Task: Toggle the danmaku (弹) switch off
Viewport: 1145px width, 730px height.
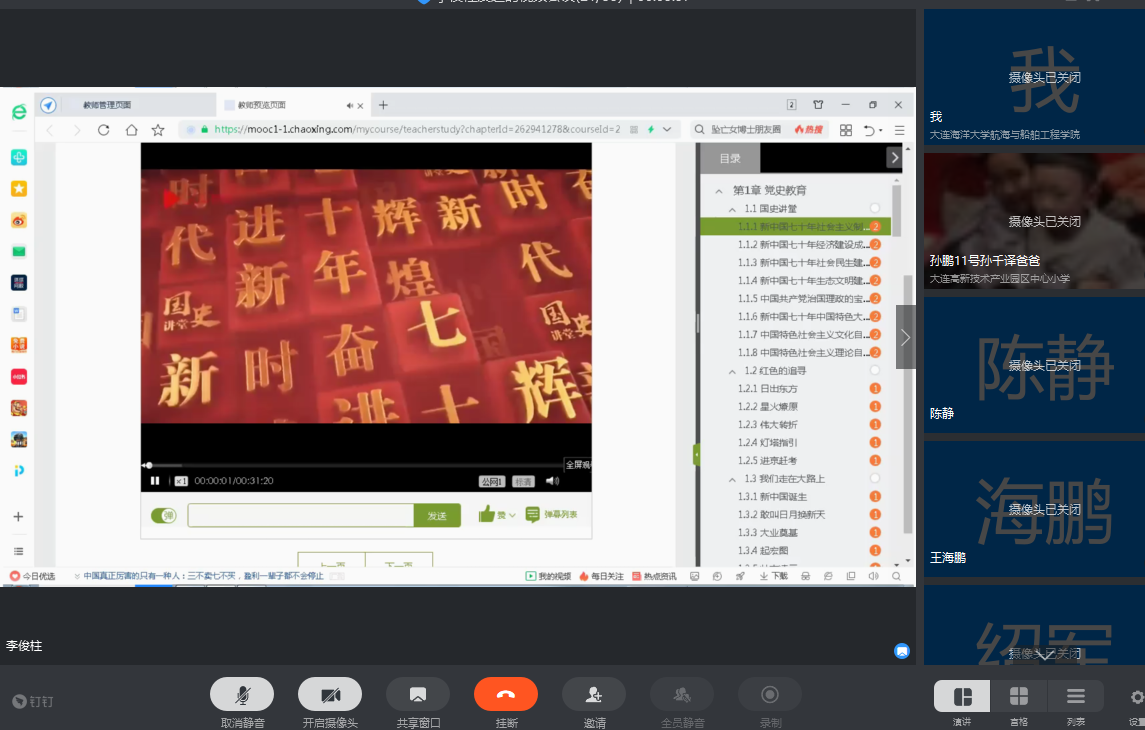Action: click(163, 516)
